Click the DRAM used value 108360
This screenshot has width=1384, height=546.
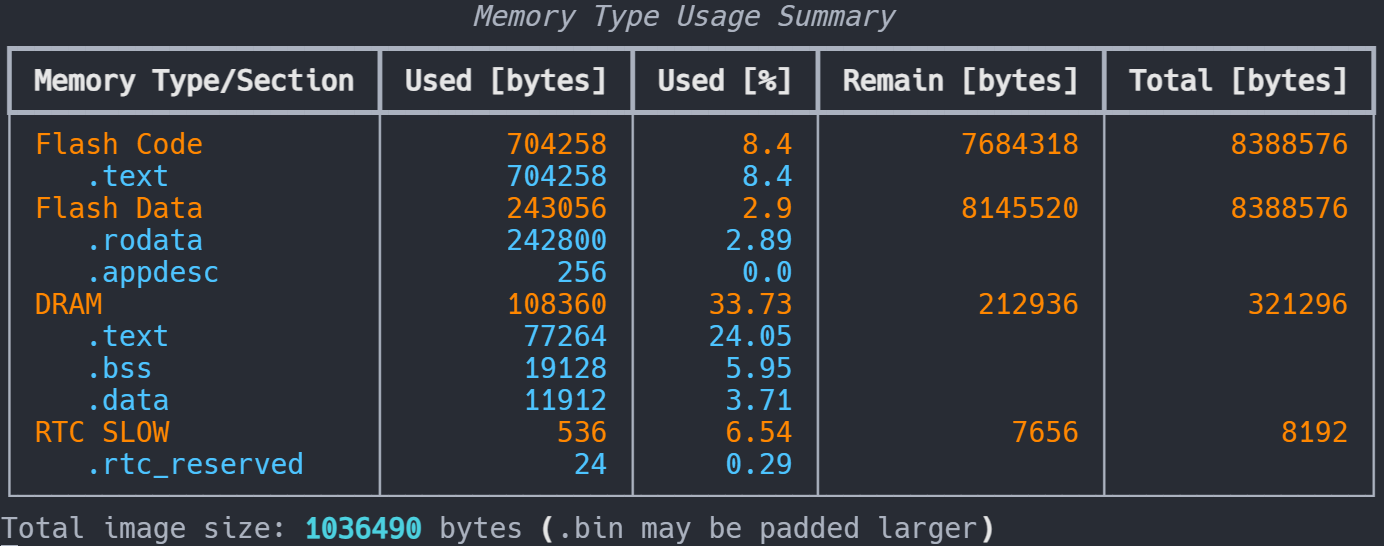pos(557,304)
